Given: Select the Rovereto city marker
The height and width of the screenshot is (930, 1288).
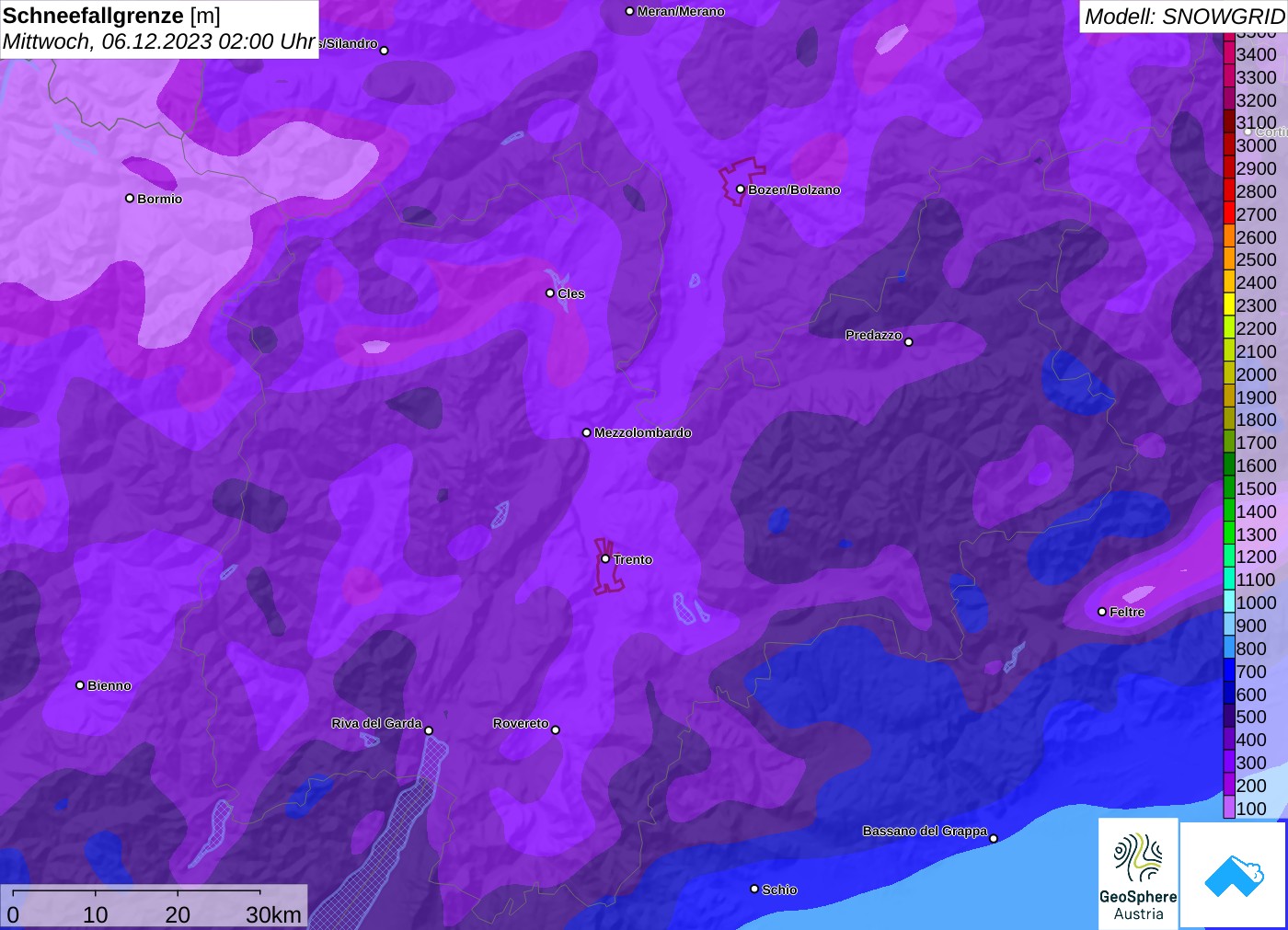Looking at the screenshot, I should pos(556,730).
